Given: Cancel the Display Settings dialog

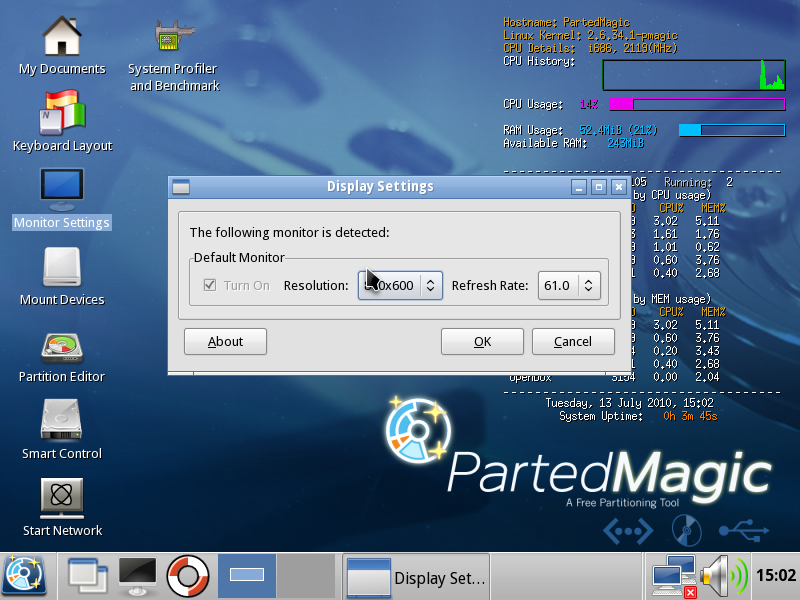Looking at the screenshot, I should tap(573, 341).
